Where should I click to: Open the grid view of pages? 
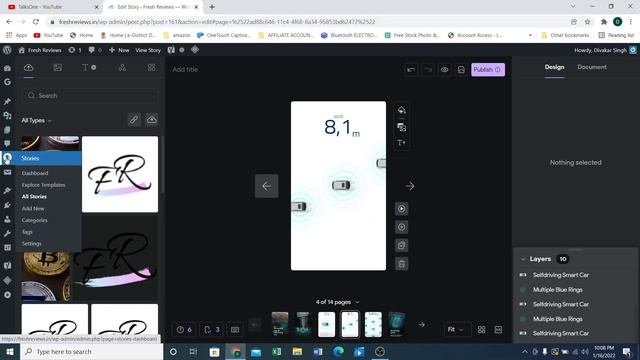pos(482,329)
